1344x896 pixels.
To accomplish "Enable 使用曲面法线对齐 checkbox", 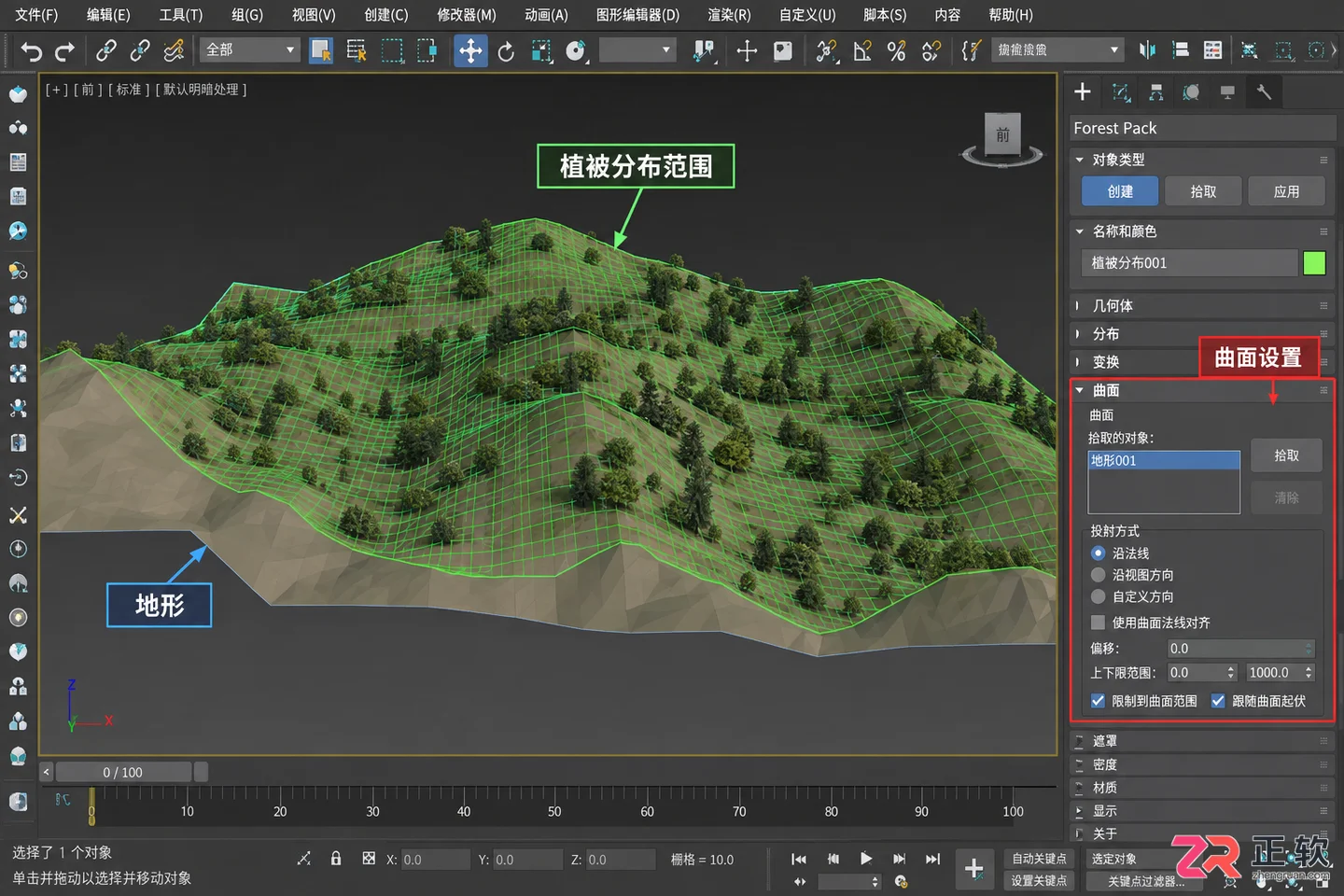I will click(1098, 623).
